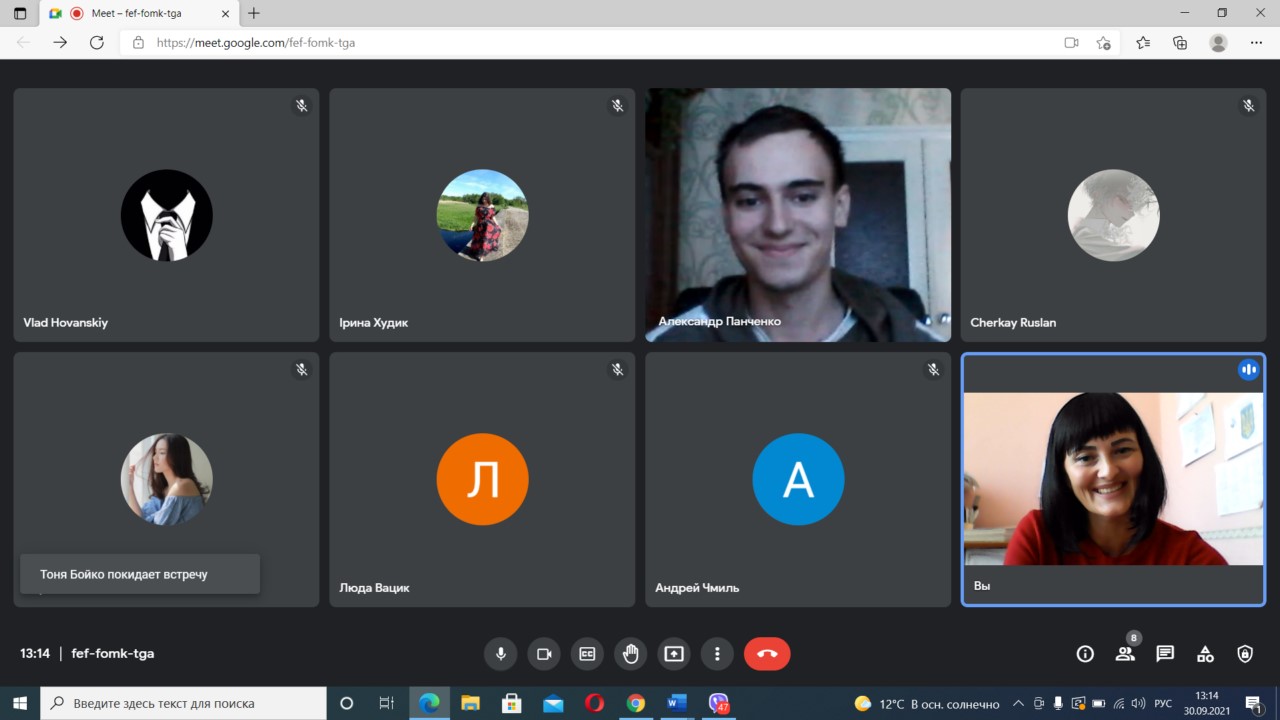
Task: Turn off the camera in the call controls
Action: (544, 654)
